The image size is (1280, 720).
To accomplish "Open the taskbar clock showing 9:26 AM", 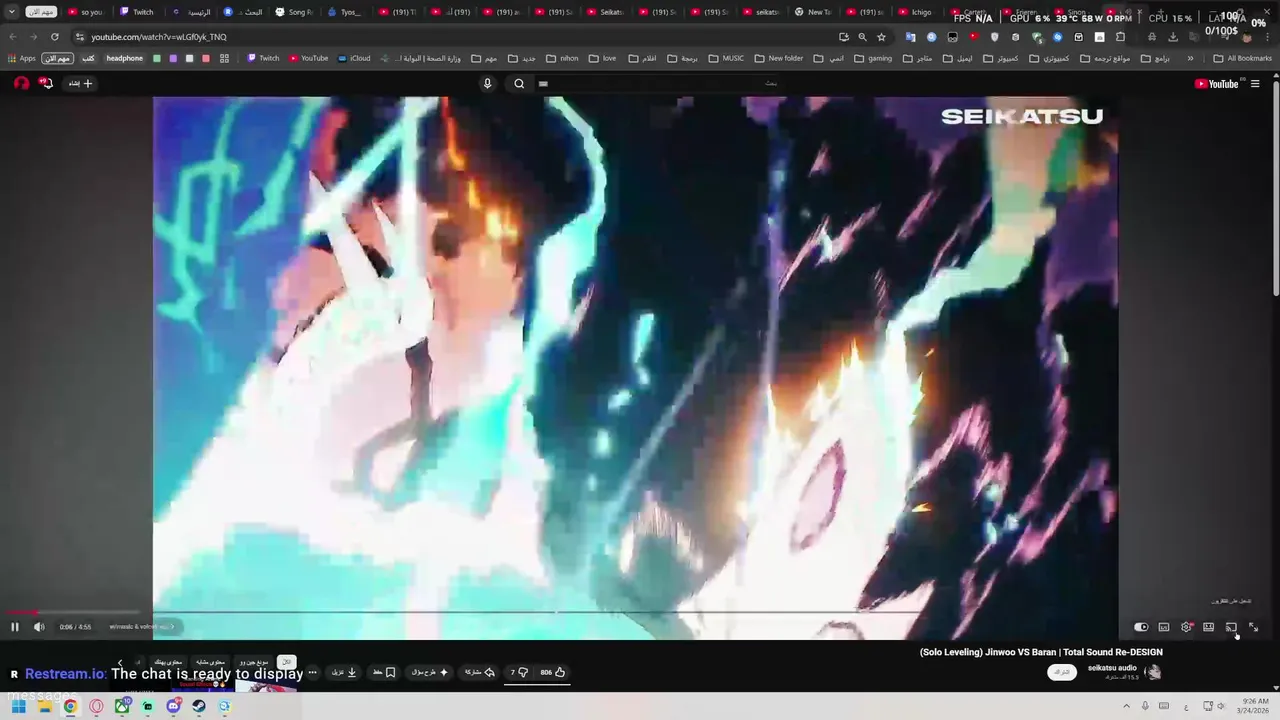I will point(1254,706).
